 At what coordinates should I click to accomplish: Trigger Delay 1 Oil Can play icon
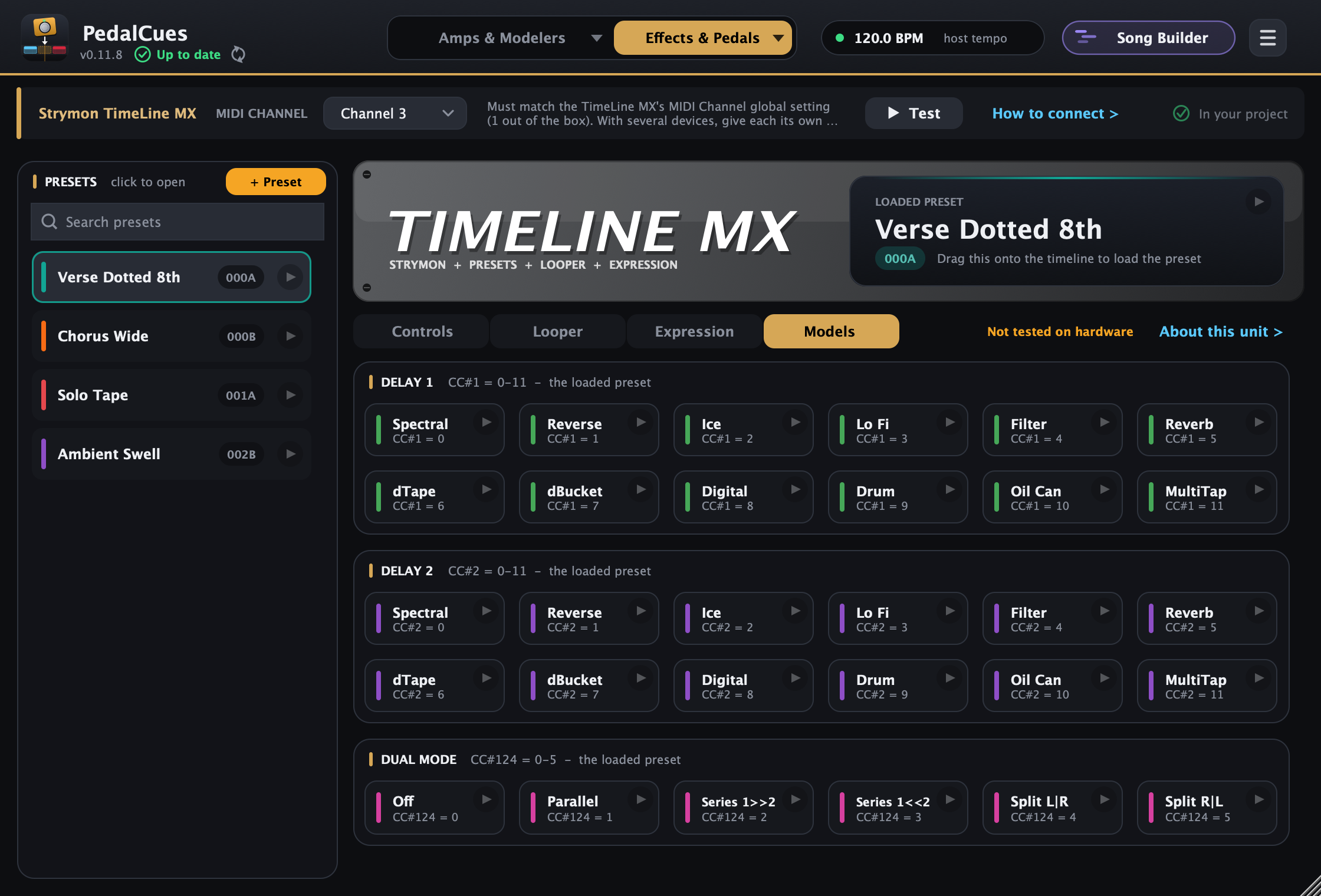pos(1105,489)
